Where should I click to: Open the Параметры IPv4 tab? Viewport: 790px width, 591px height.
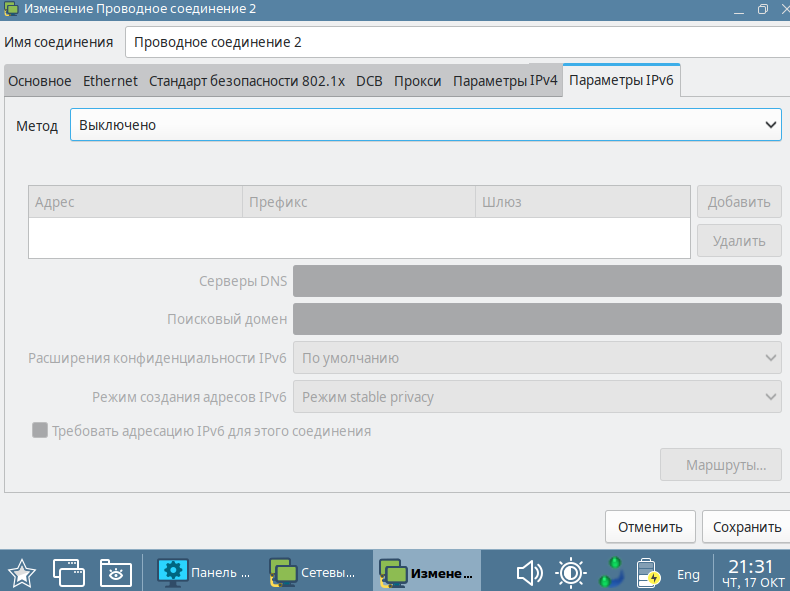point(505,81)
